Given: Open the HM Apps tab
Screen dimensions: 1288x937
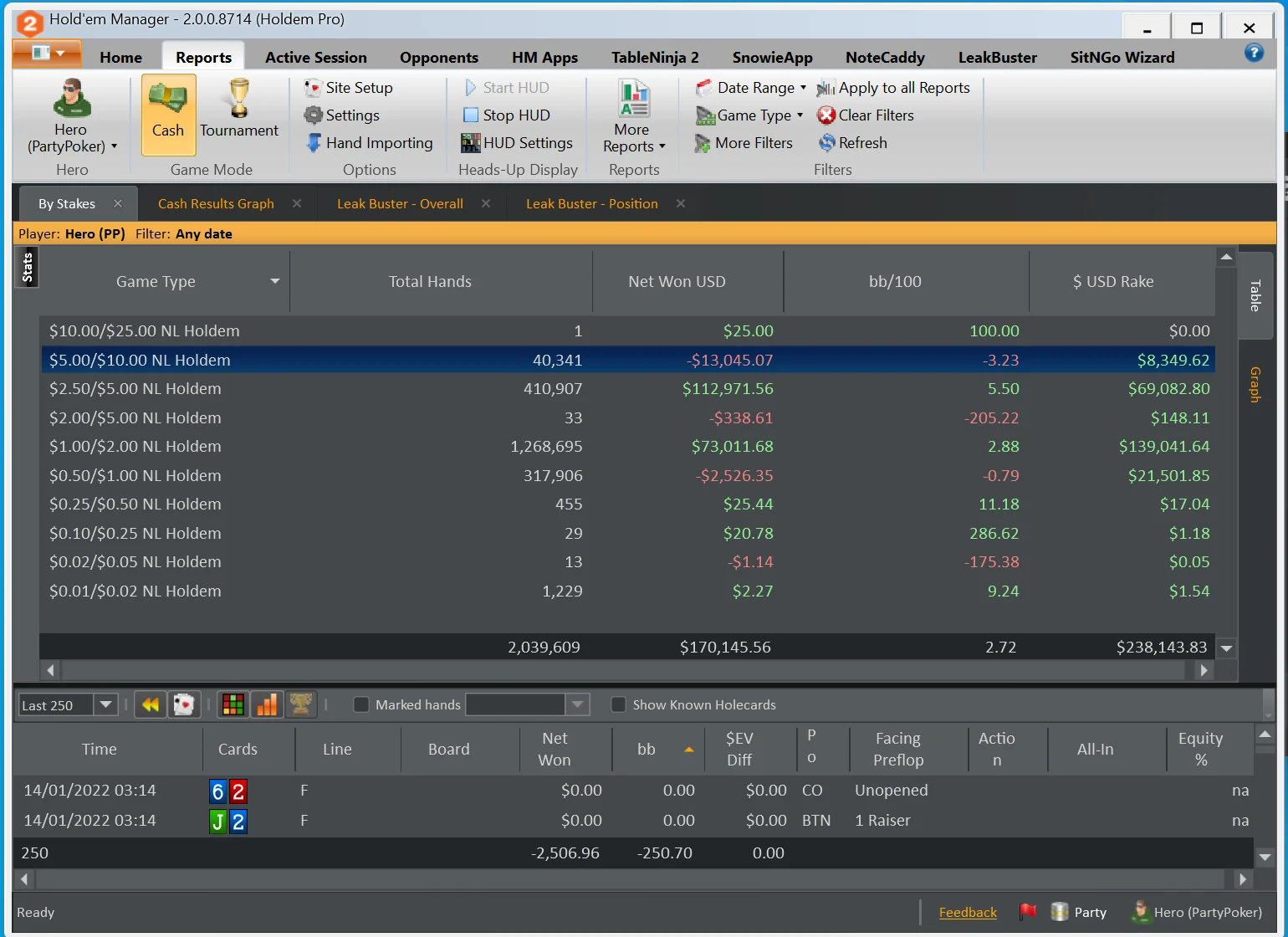Looking at the screenshot, I should click(545, 57).
